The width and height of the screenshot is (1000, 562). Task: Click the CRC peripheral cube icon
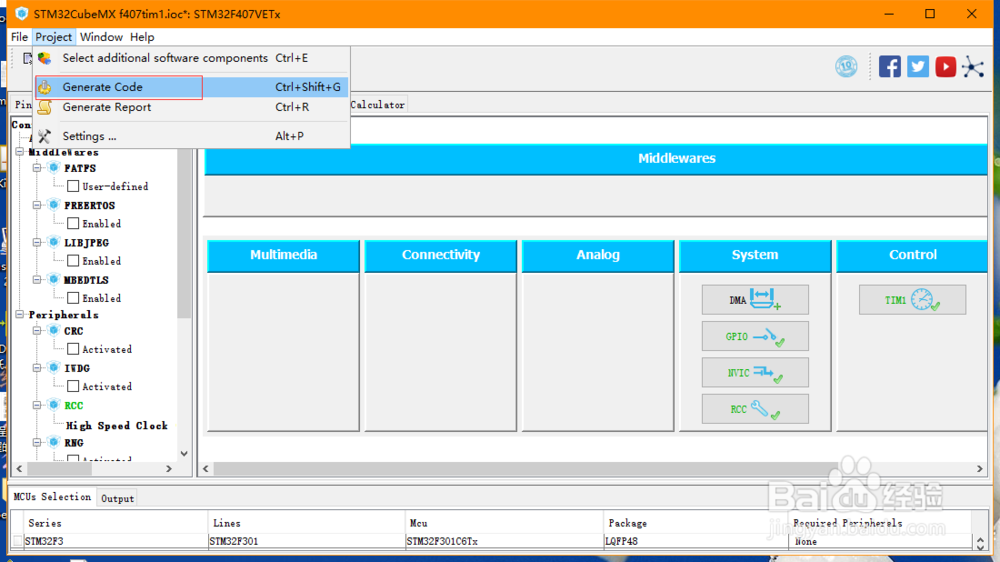point(54,330)
